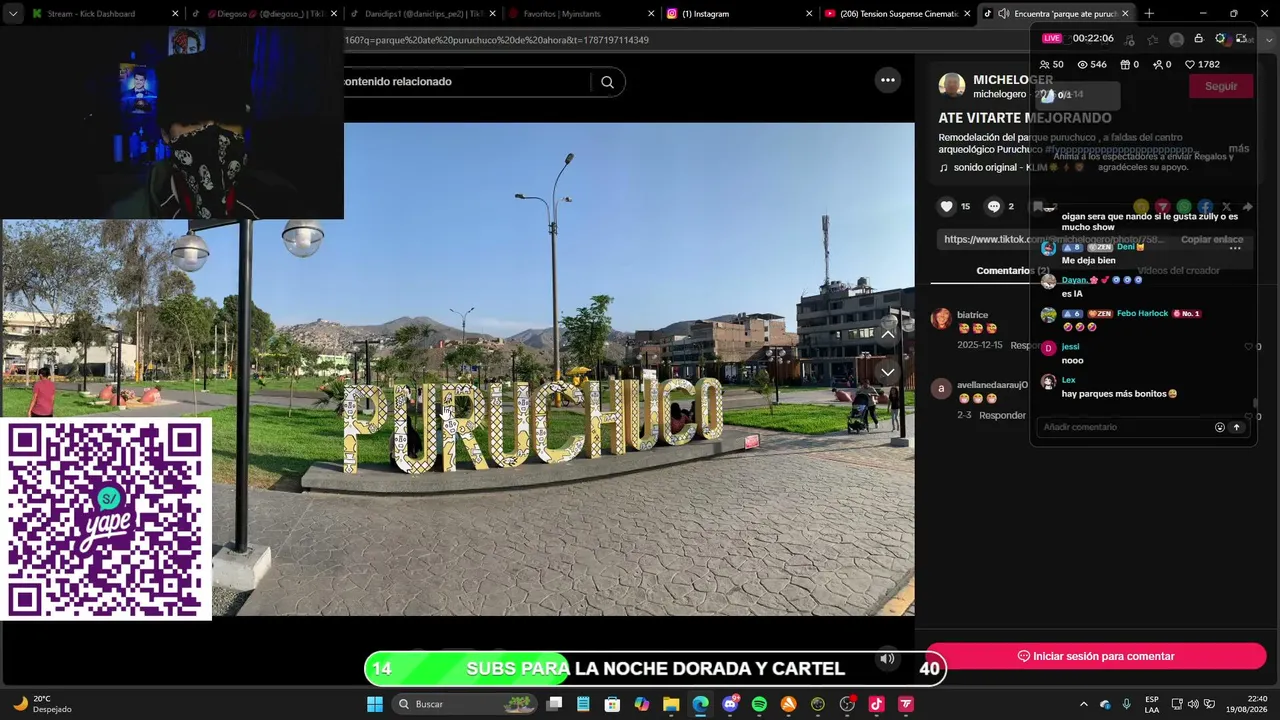This screenshot has width=1280, height=720.
Task: Click the taskbar Buscar search box
Action: [x=464, y=704]
